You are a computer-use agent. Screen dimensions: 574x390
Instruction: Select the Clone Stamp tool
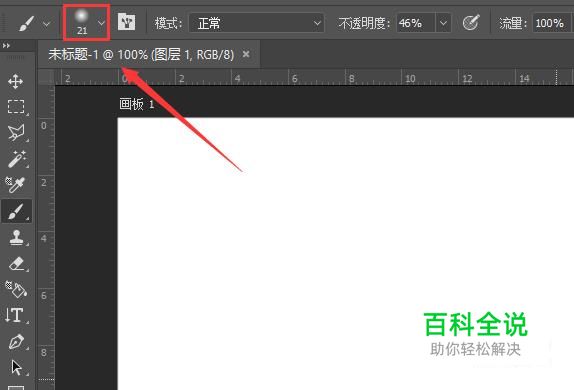point(16,237)
